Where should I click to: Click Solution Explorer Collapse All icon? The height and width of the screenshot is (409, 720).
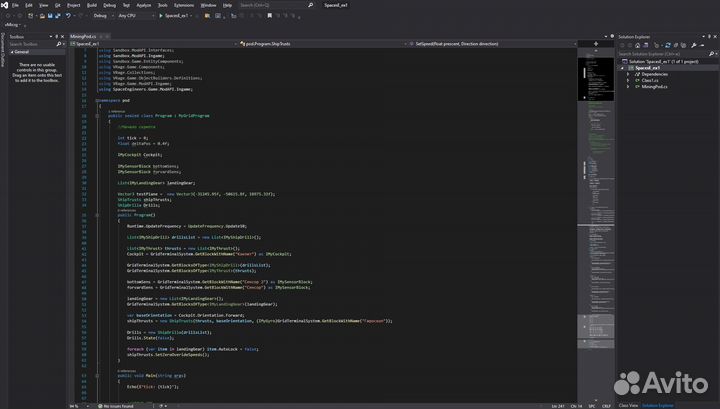tap(675, 45)
